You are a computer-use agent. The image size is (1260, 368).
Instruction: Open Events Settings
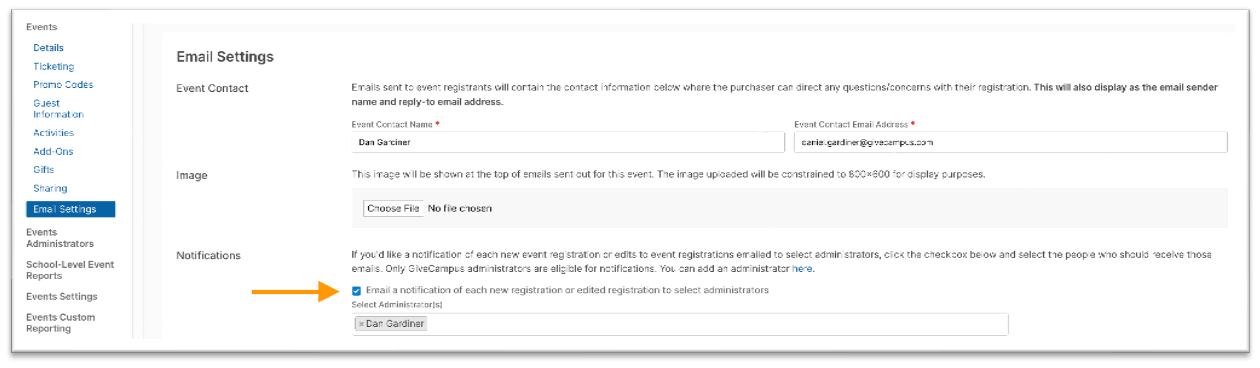(x=62, y=297)
